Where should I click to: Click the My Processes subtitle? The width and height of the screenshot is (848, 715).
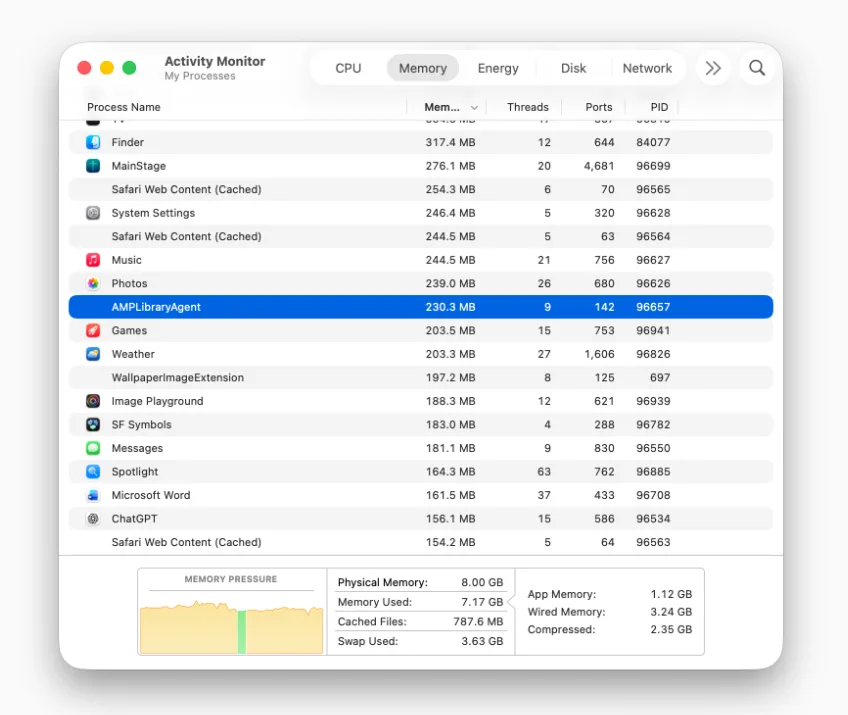(x=200, y=76)
